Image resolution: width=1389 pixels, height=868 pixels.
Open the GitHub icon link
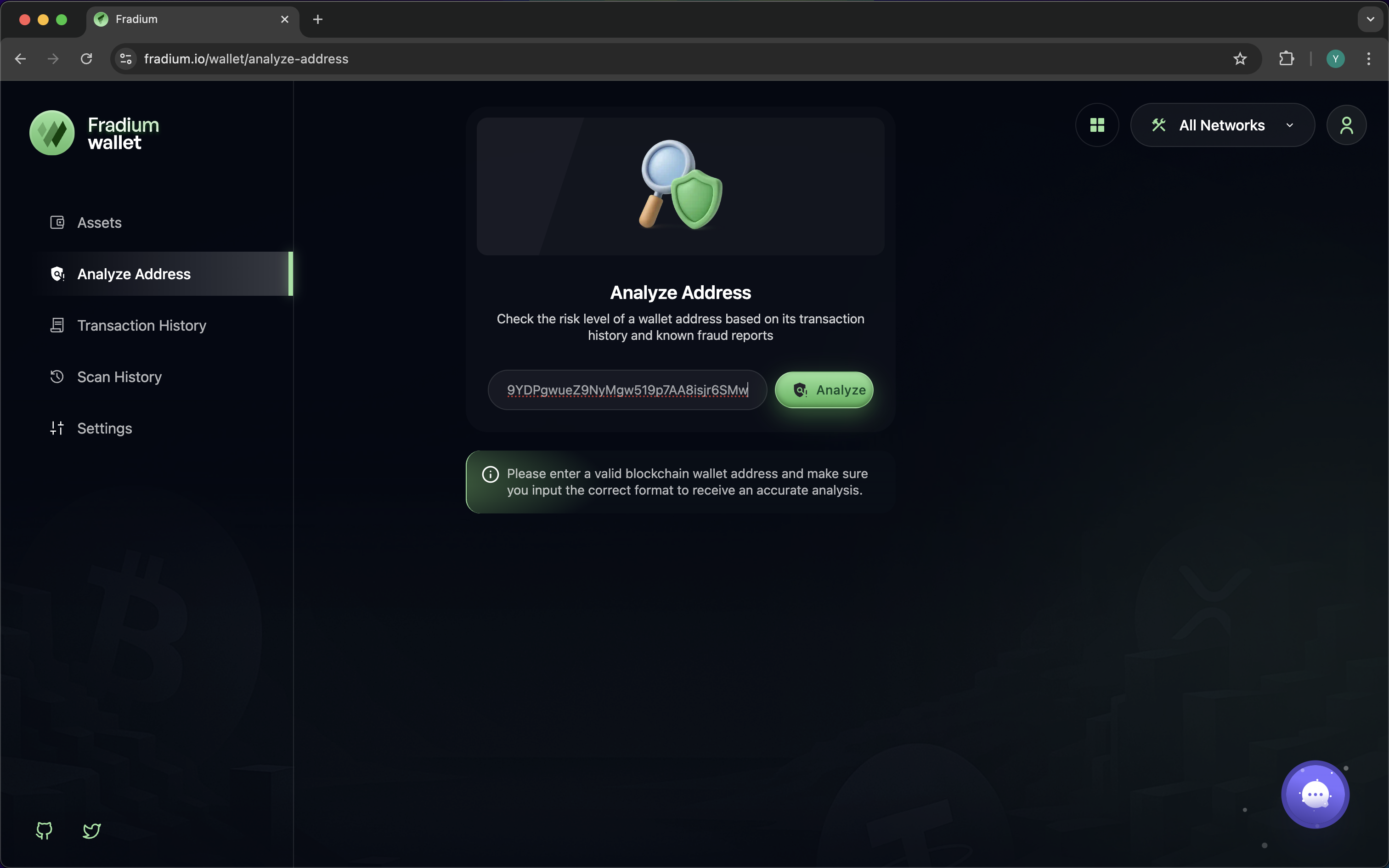(44, 830)
